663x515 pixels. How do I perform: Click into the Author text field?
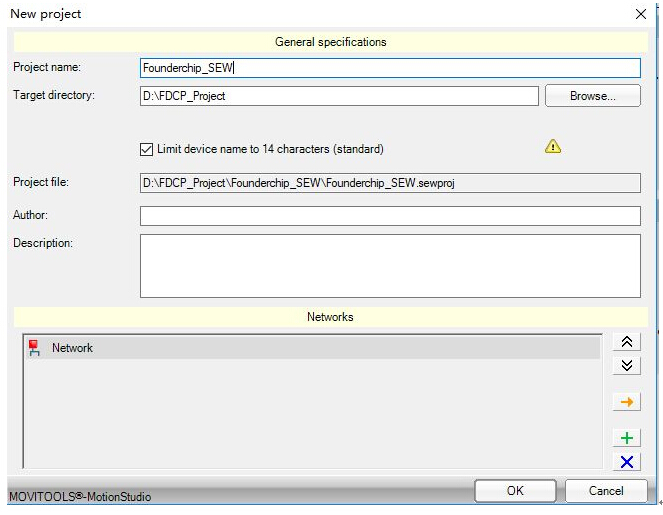coord(390,216)
